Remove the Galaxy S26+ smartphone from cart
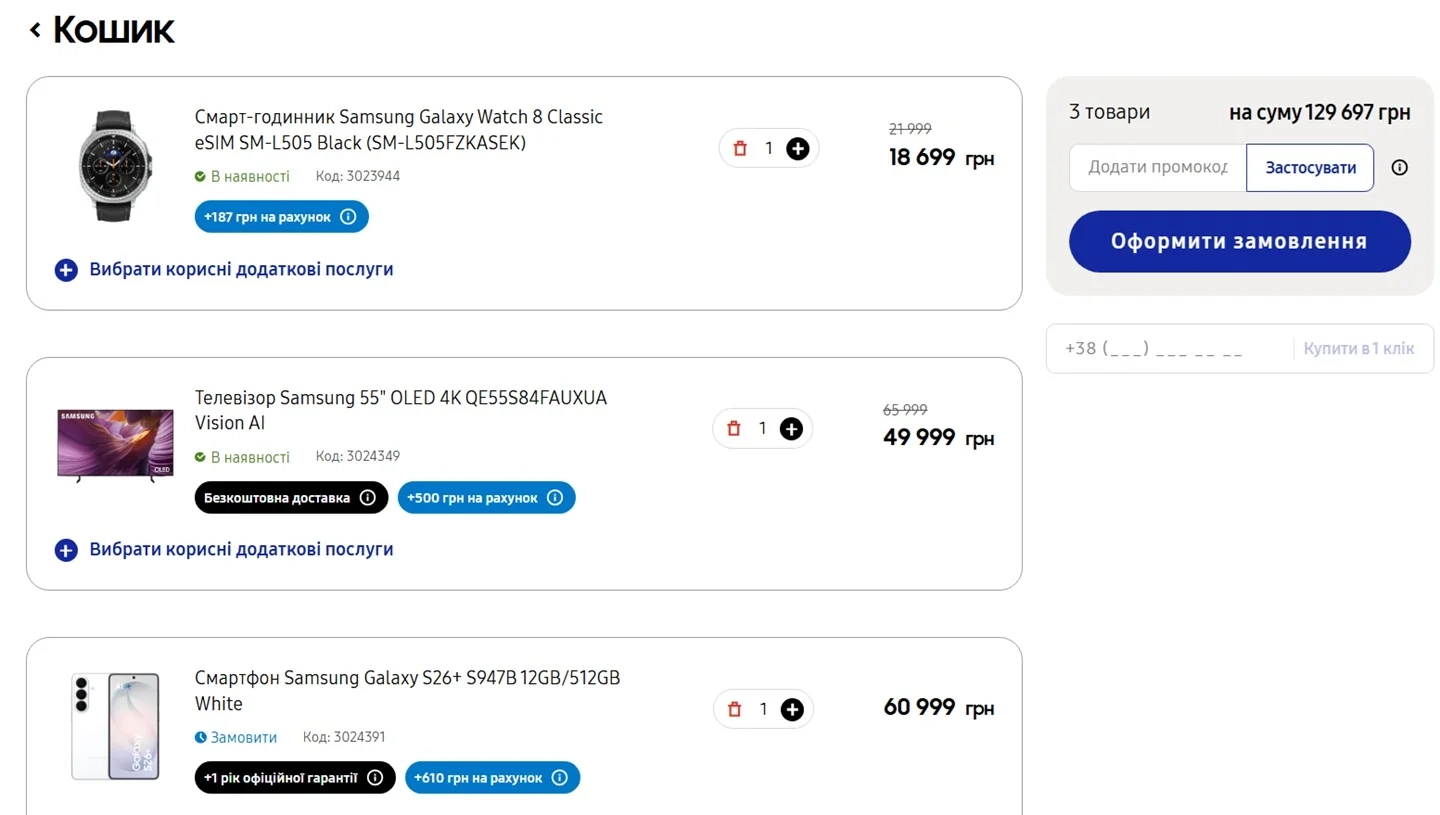The image size is (1440, 815). pyautogui.click(x=735, y=709)
